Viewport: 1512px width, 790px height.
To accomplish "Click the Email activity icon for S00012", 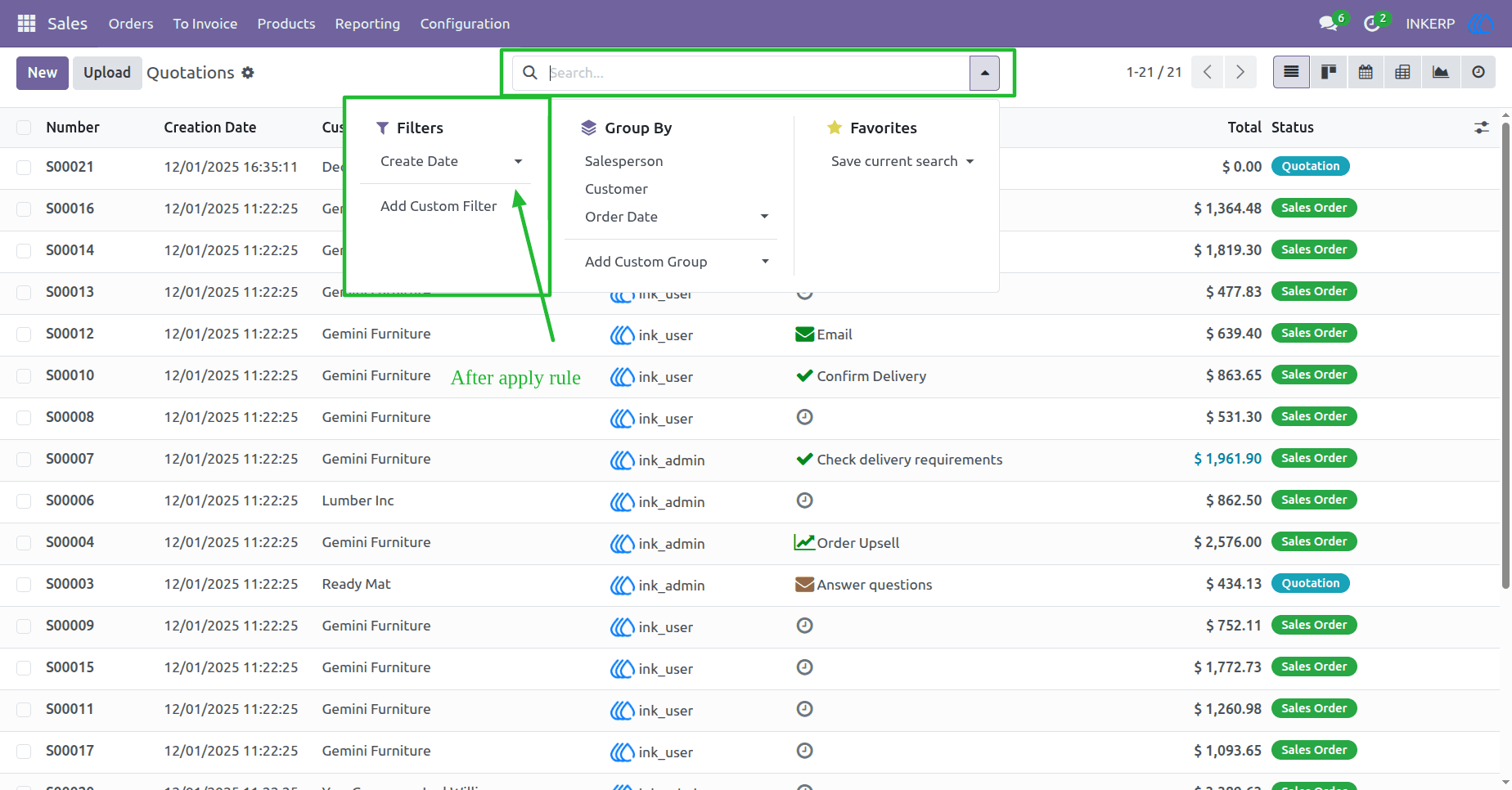I will (804, 334).
